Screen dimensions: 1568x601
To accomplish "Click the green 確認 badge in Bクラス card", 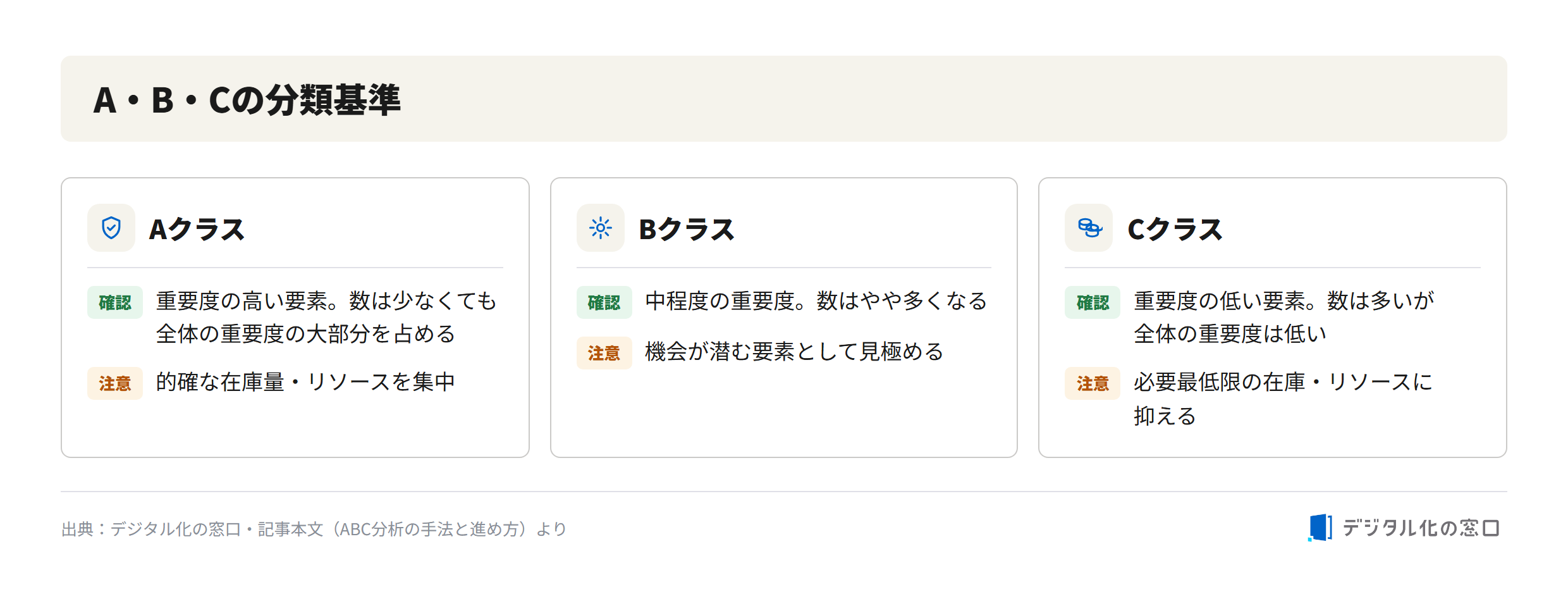I will pos(604,302).
